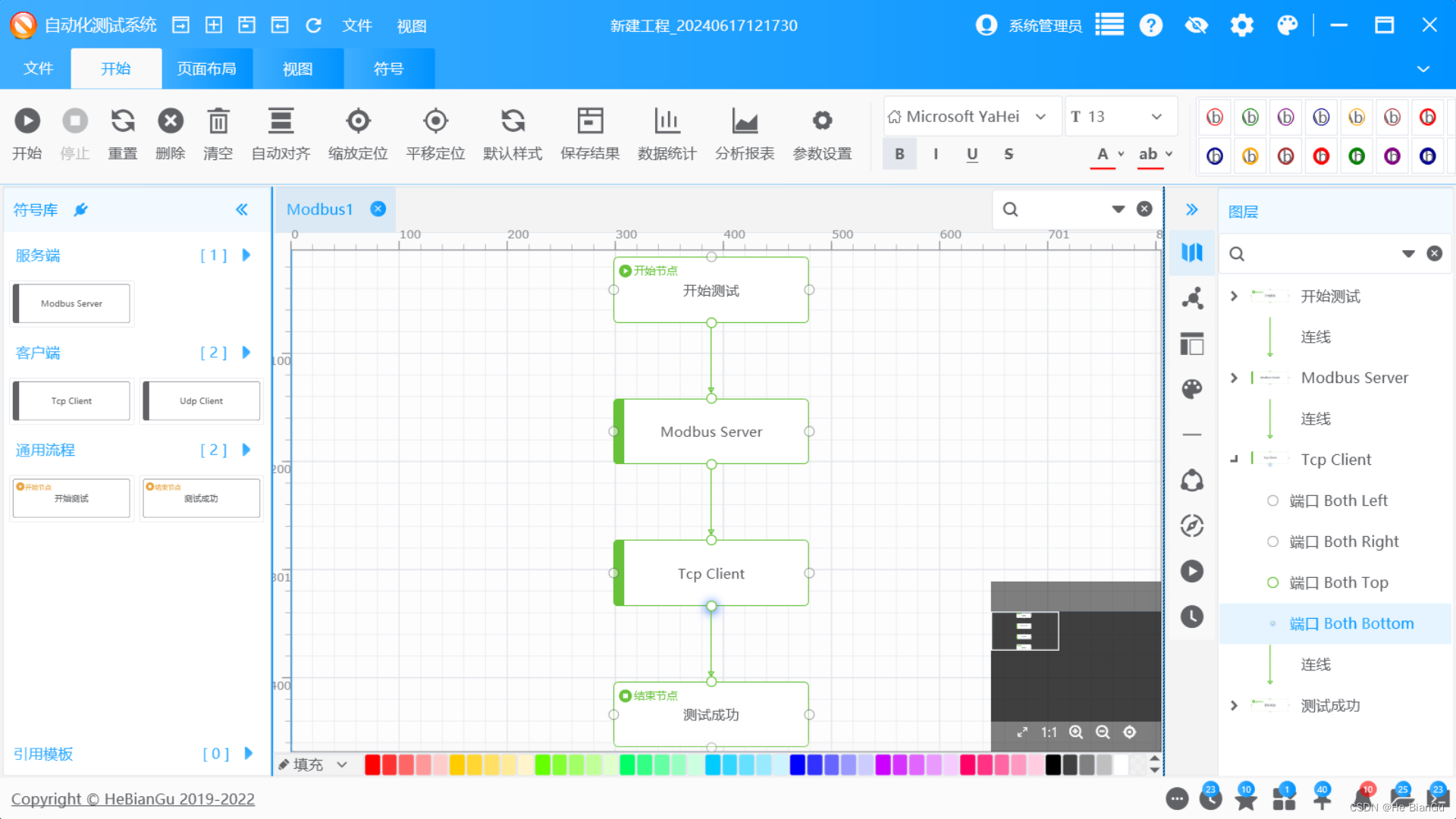Click the 自动对齐 auto-align icon
This screenshot has height=819, width=1456.
pos(280,121)
